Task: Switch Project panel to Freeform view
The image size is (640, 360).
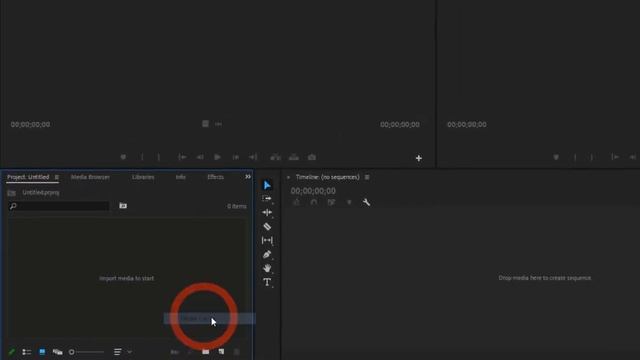Action: [x=58, y=352]
